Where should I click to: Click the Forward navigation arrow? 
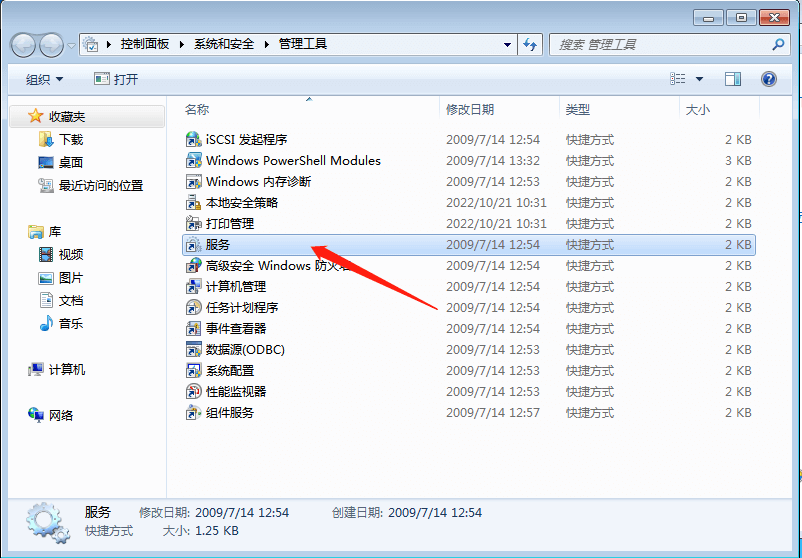click(51, 45)
